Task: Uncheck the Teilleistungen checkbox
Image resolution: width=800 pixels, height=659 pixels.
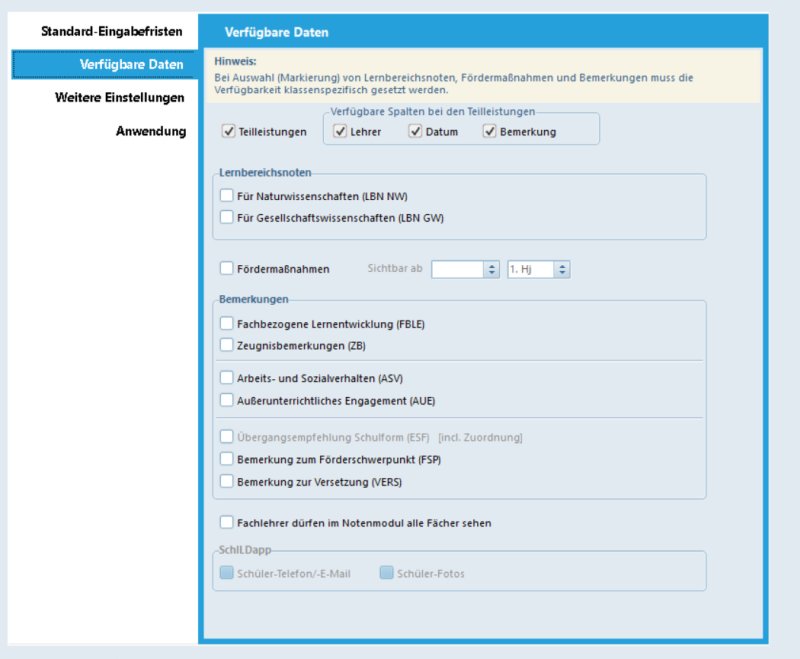Action: point(229,131)
